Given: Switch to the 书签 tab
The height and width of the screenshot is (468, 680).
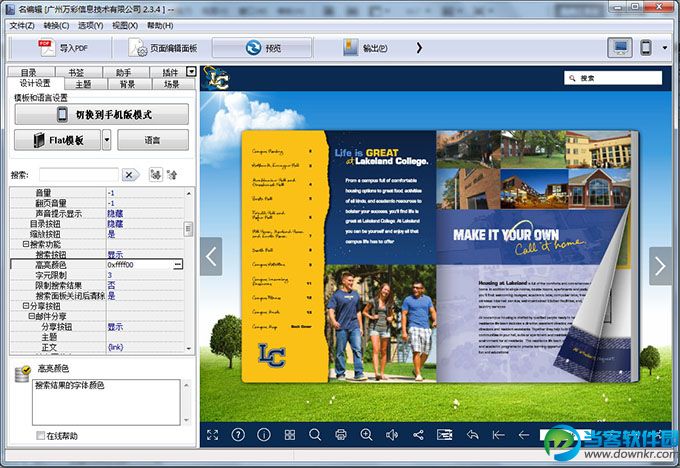Looking at the screenshot, I should pyautogui.click(x=78, y=72).
